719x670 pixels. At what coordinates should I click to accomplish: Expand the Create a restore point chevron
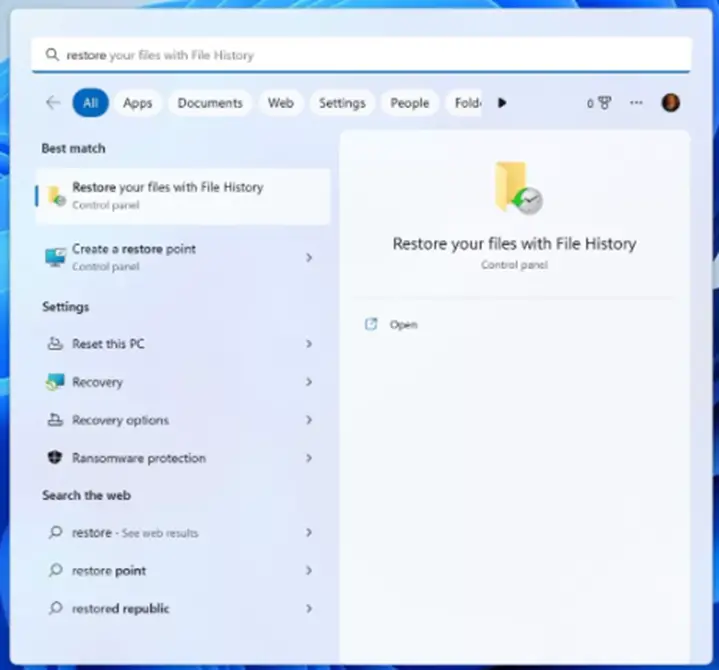(x=309, y=258)
